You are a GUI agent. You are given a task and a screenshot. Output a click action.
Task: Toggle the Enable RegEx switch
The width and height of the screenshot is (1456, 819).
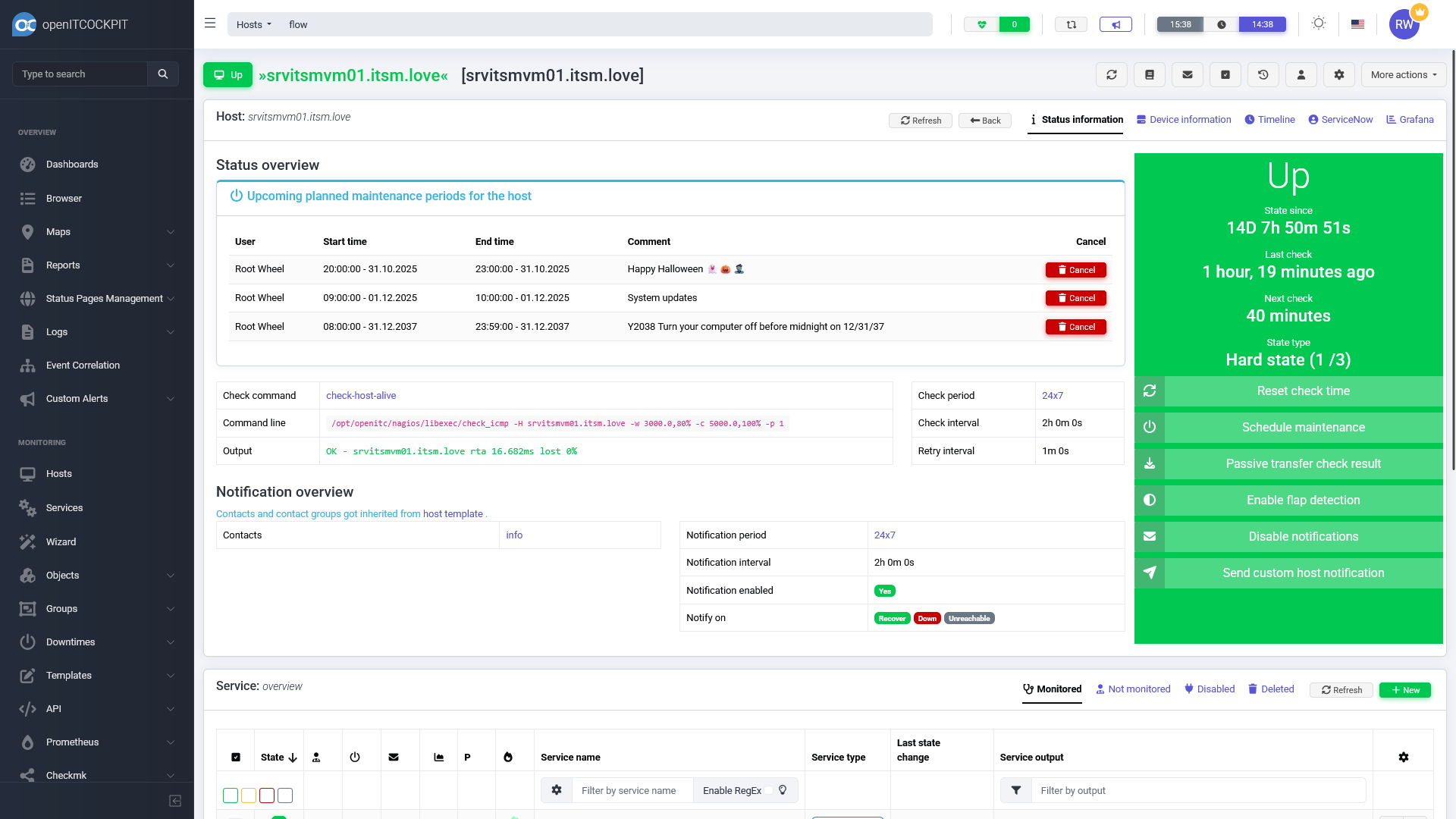coord(767,790)
